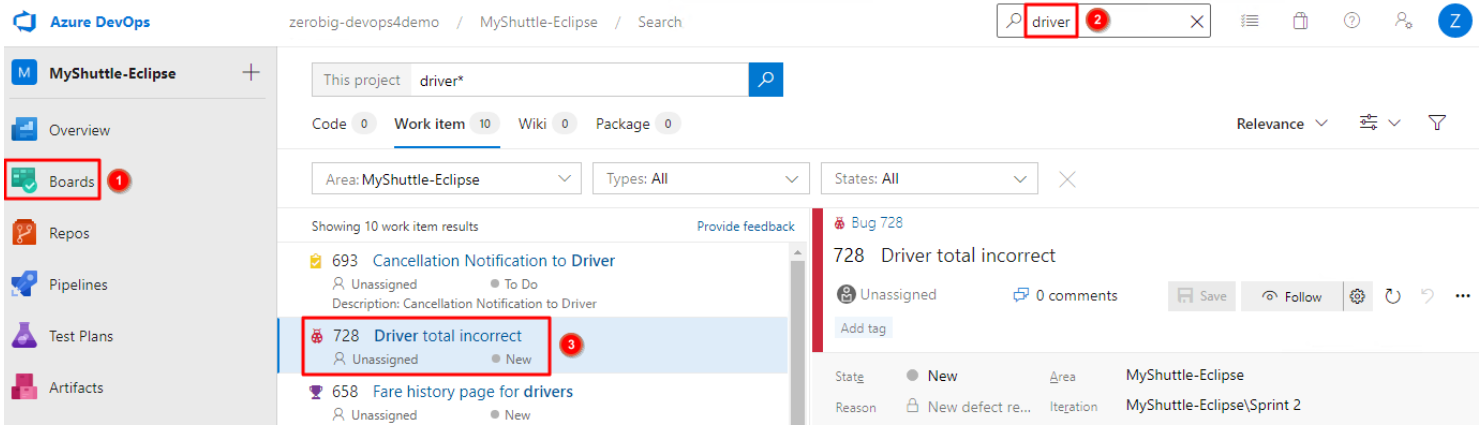Viewport: 1484px width, 429px height.
Task: Switch to the Package tab
Action: coord(638,124)
